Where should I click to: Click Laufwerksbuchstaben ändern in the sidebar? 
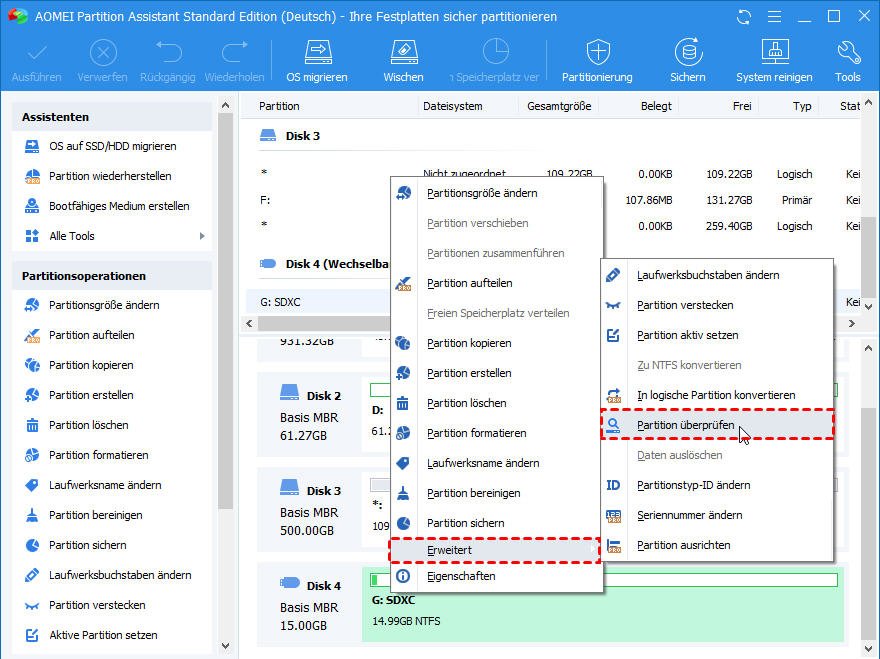tap(120, 575)
